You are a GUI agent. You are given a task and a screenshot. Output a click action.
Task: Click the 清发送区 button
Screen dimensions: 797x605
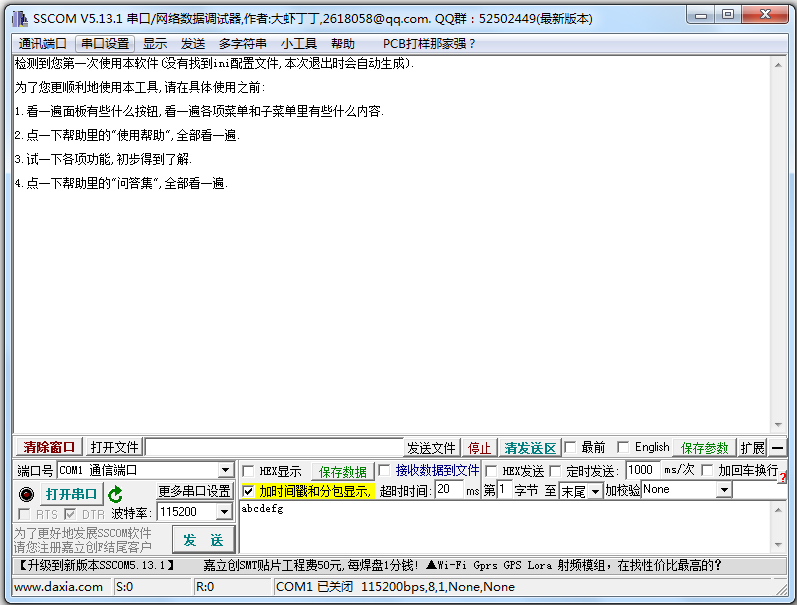click(x=530, y=448)
